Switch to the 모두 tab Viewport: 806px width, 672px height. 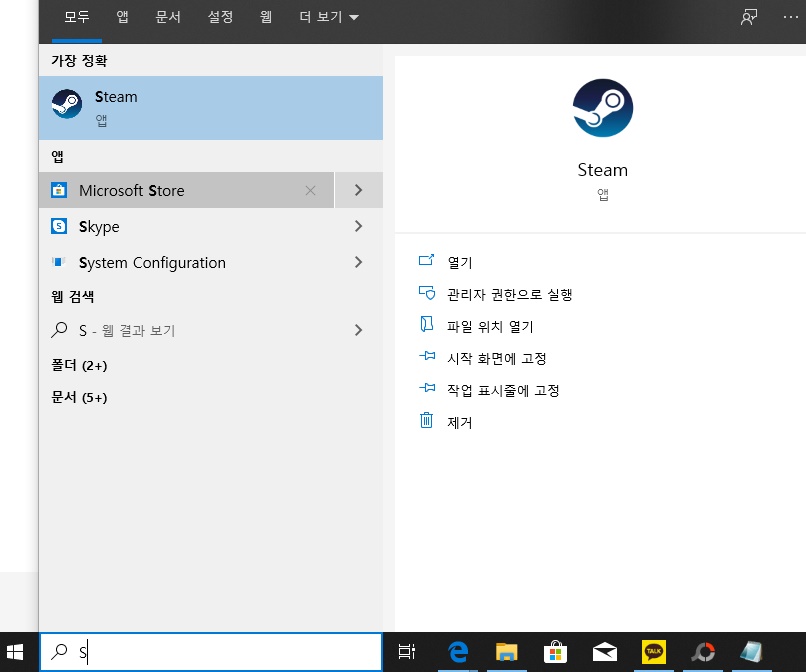(77, 17)
